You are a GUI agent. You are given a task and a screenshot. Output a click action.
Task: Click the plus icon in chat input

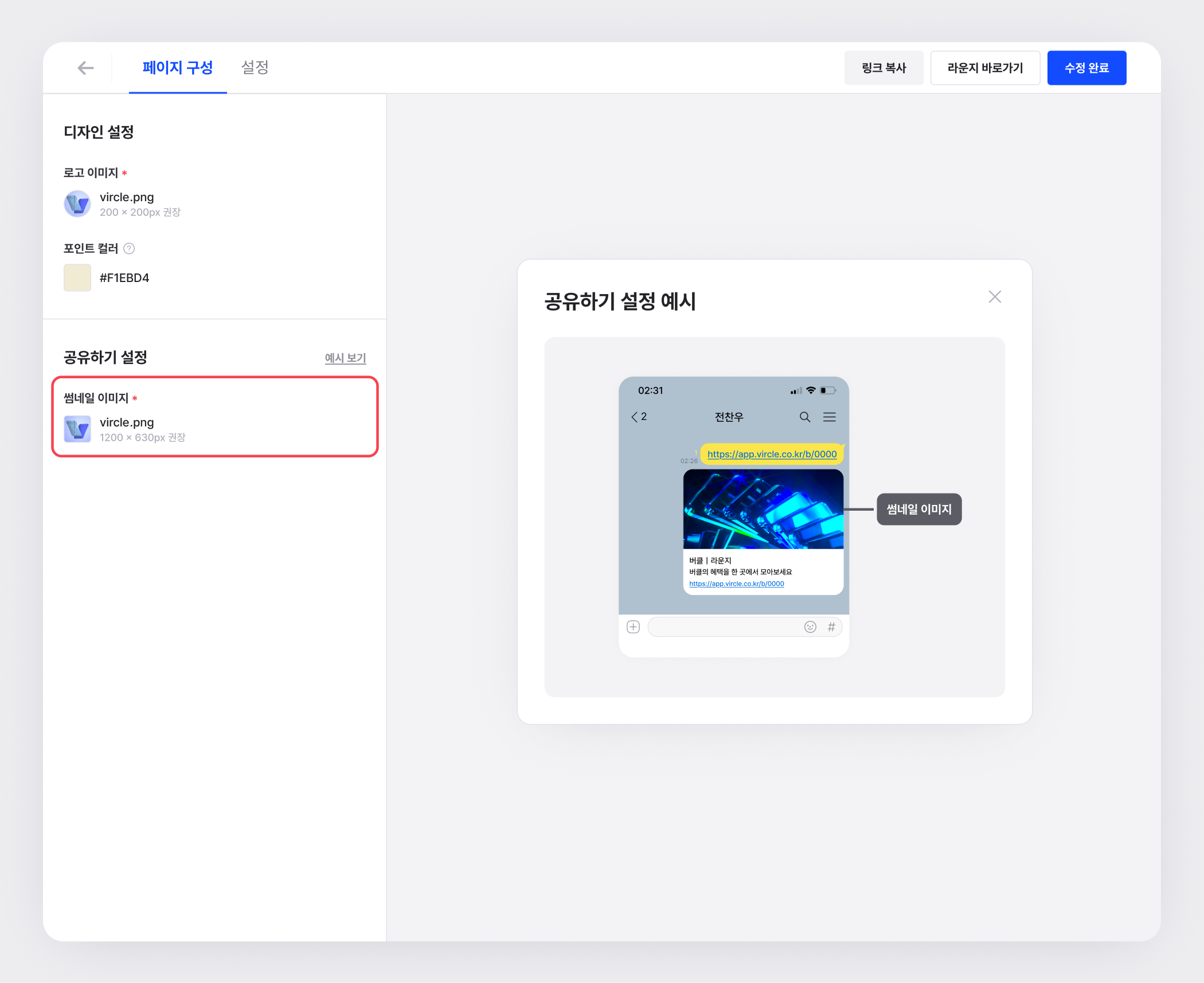[x=633, y=627]
